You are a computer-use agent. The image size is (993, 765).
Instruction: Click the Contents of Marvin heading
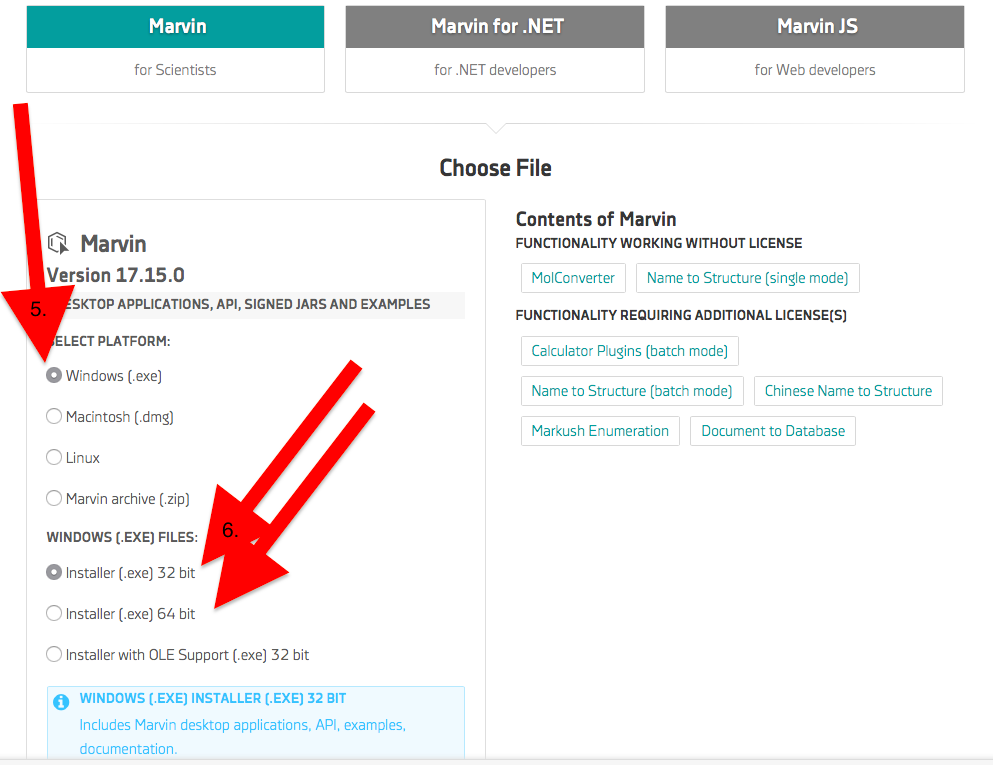(x=596, y=219)
